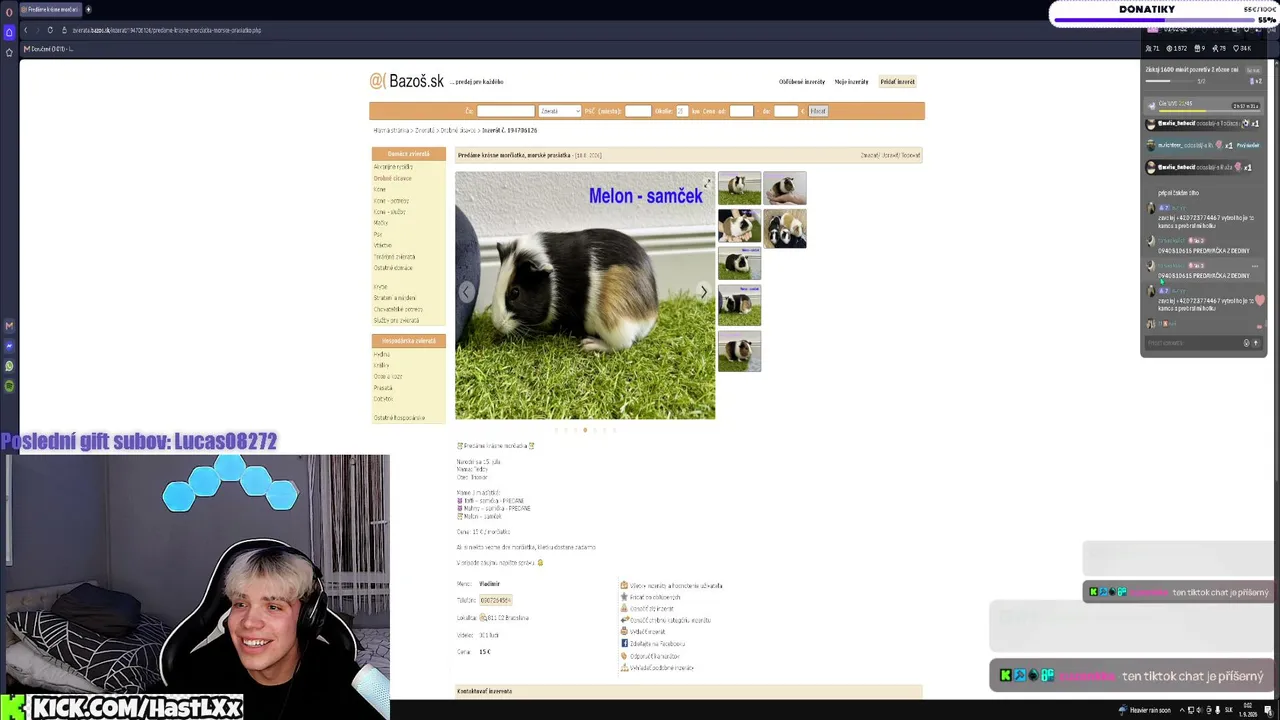The height and width of the screenshot is (720, 1280).
Task: Click star icon to add to favorites
Action: coord(624,597)
